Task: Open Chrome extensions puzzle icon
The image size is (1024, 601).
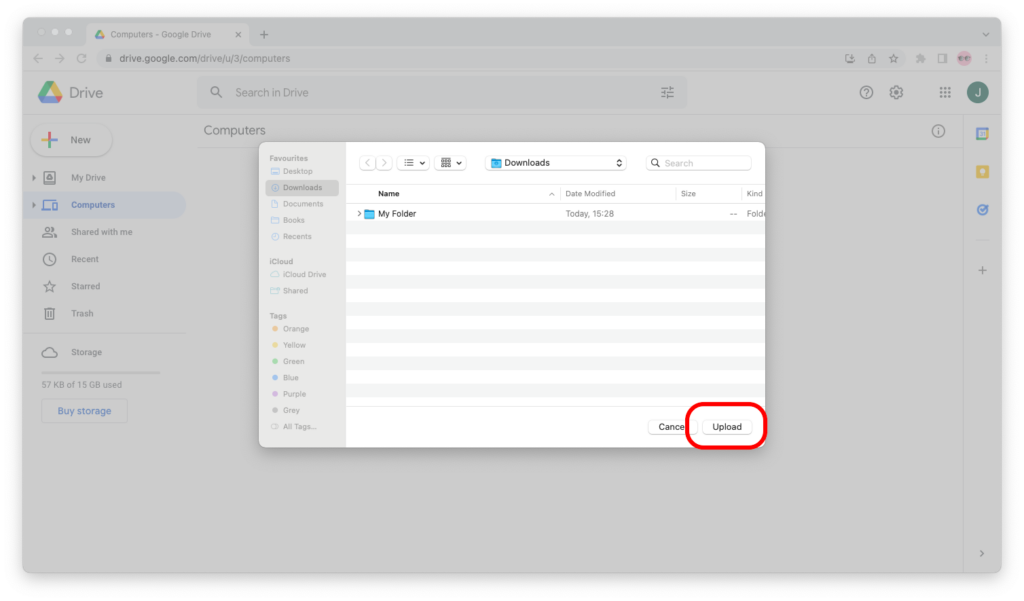Action: [x=920, y=59]
